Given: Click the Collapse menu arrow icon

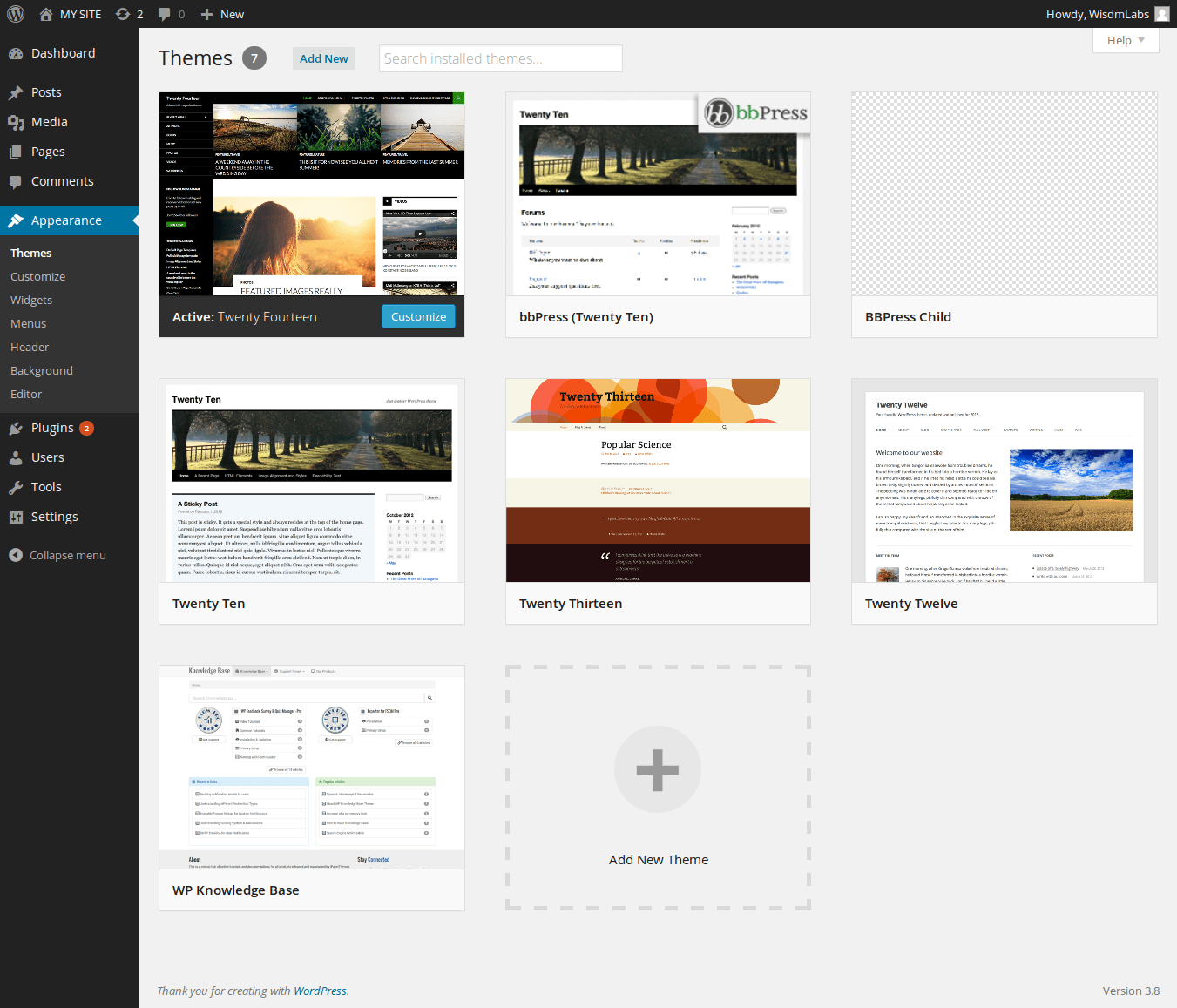Looking at the screenshot, I should point(16,555).
